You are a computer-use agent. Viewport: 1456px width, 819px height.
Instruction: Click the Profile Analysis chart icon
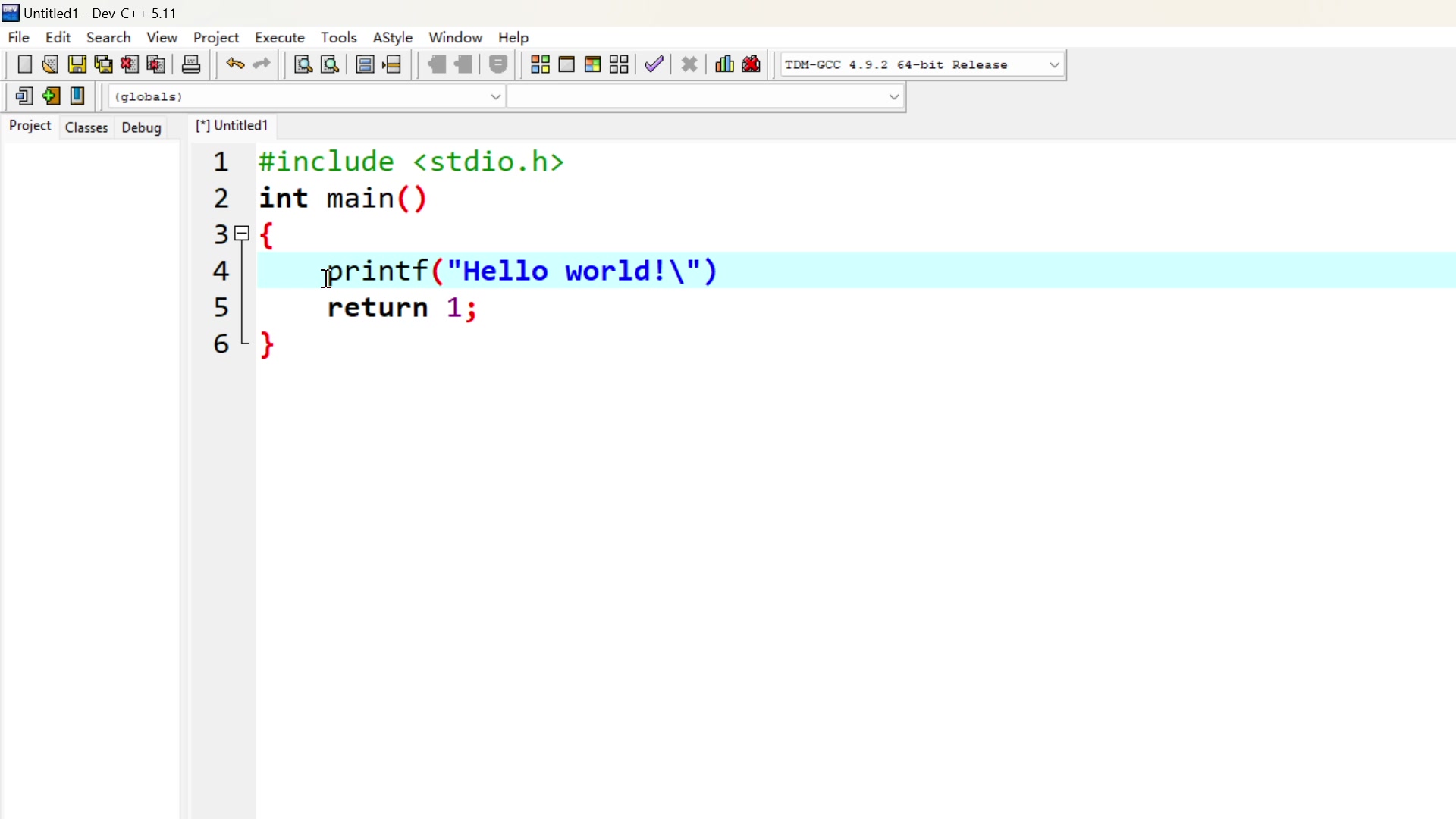pos(724,64)
